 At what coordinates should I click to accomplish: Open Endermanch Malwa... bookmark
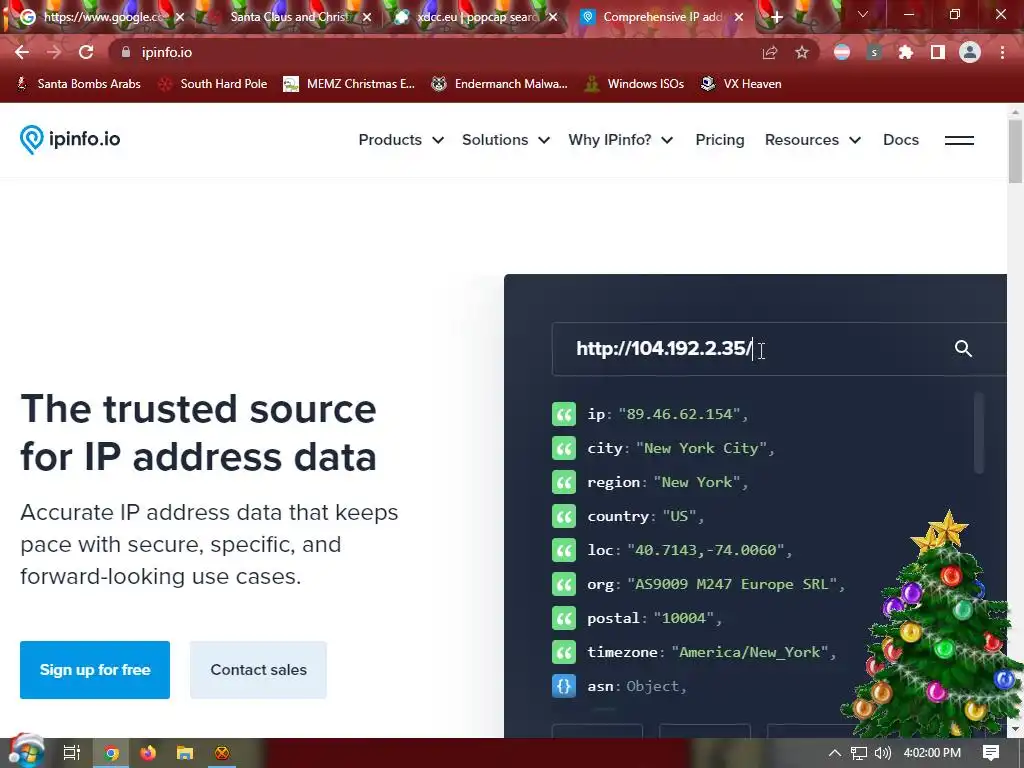[500, 84]
